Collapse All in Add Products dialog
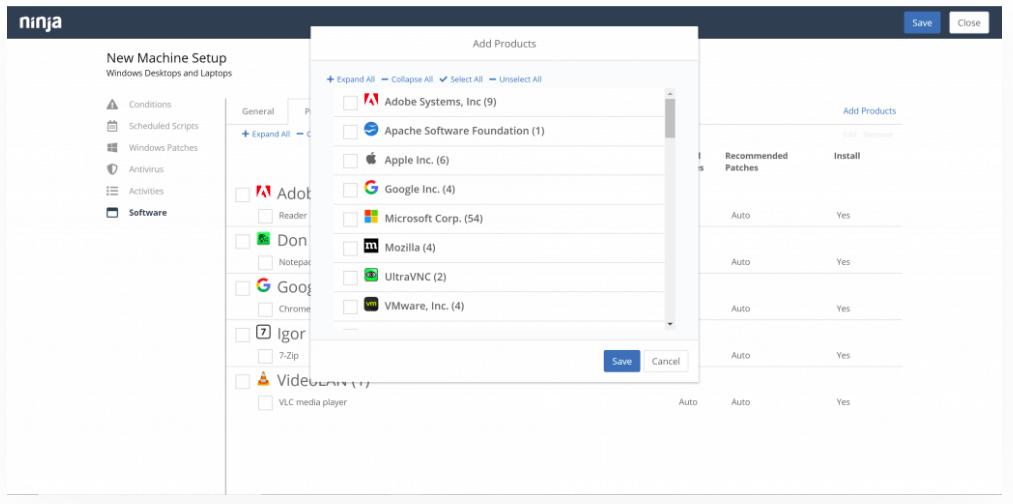The image size is (1013, 504). pos(407,79)
